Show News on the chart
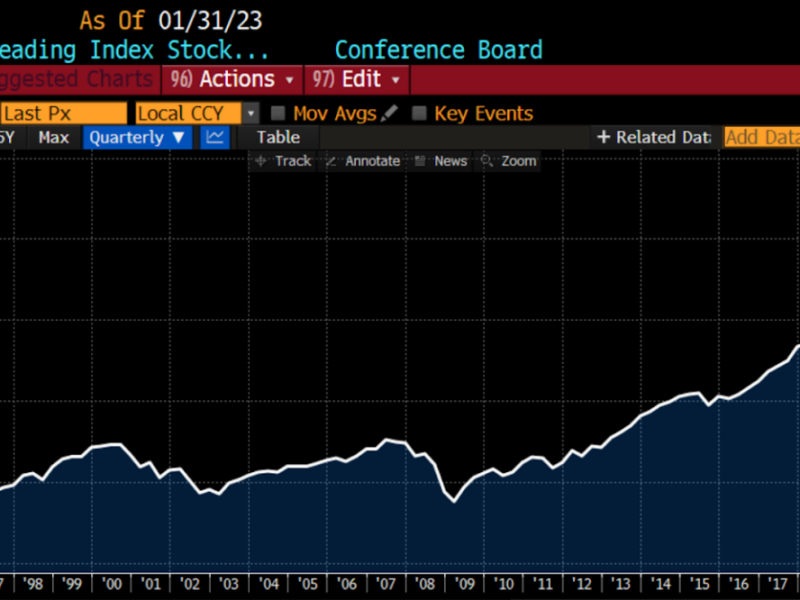The image size is (800, 600). pos(441,161)
